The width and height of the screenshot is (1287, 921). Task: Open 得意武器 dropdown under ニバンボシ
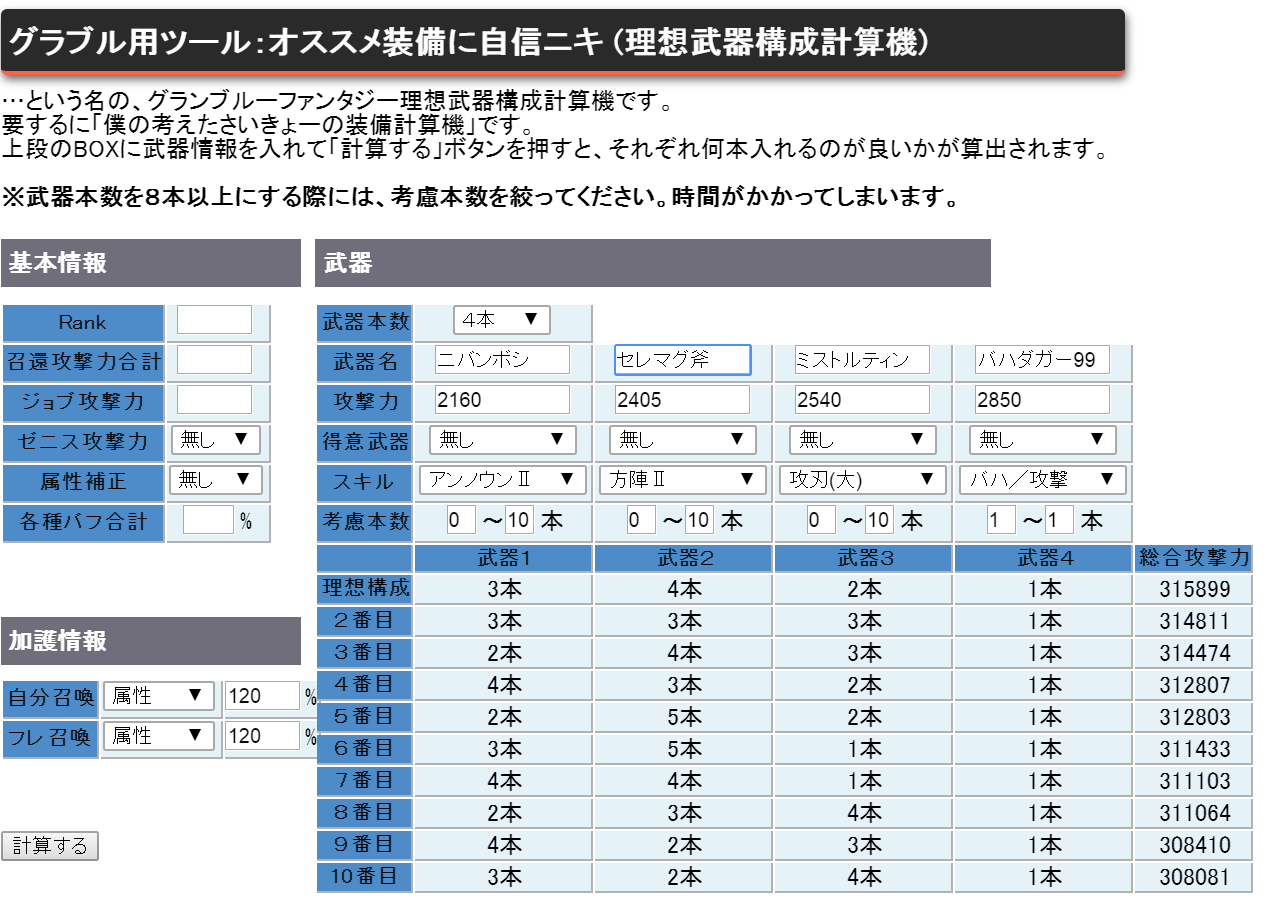(x=503, y=440)
